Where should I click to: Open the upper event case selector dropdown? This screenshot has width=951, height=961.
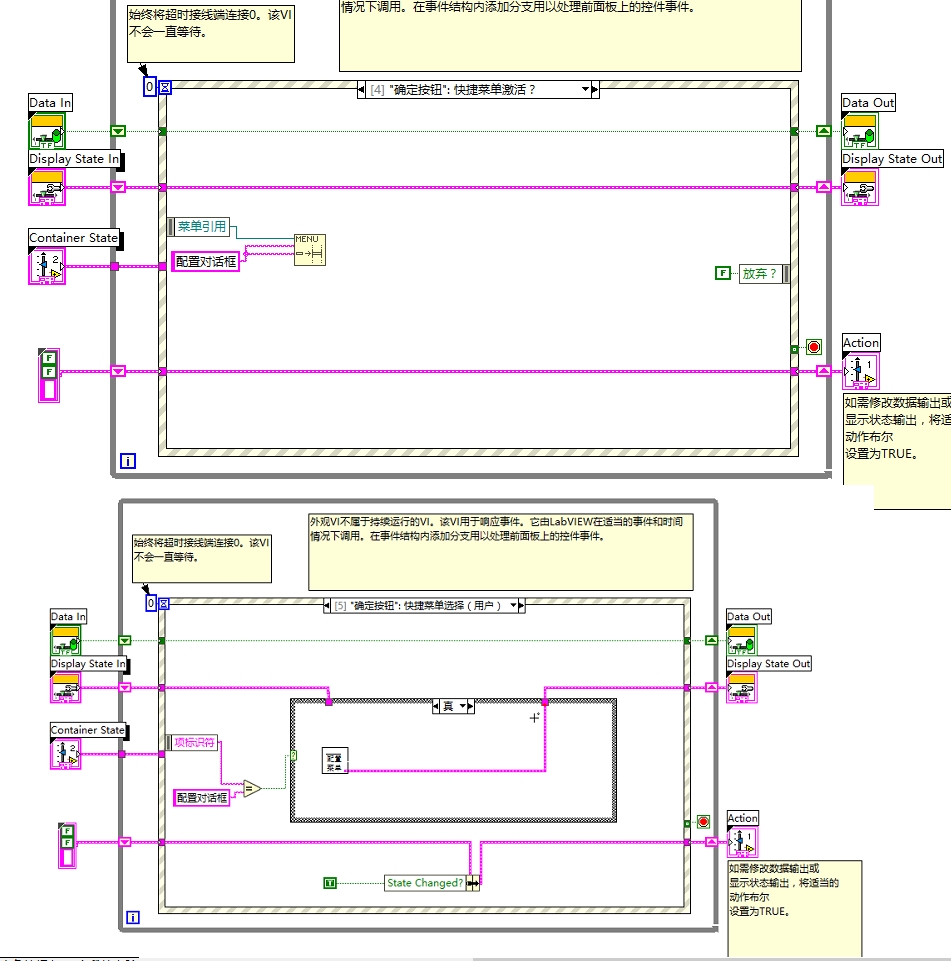[x=586, y=89]
